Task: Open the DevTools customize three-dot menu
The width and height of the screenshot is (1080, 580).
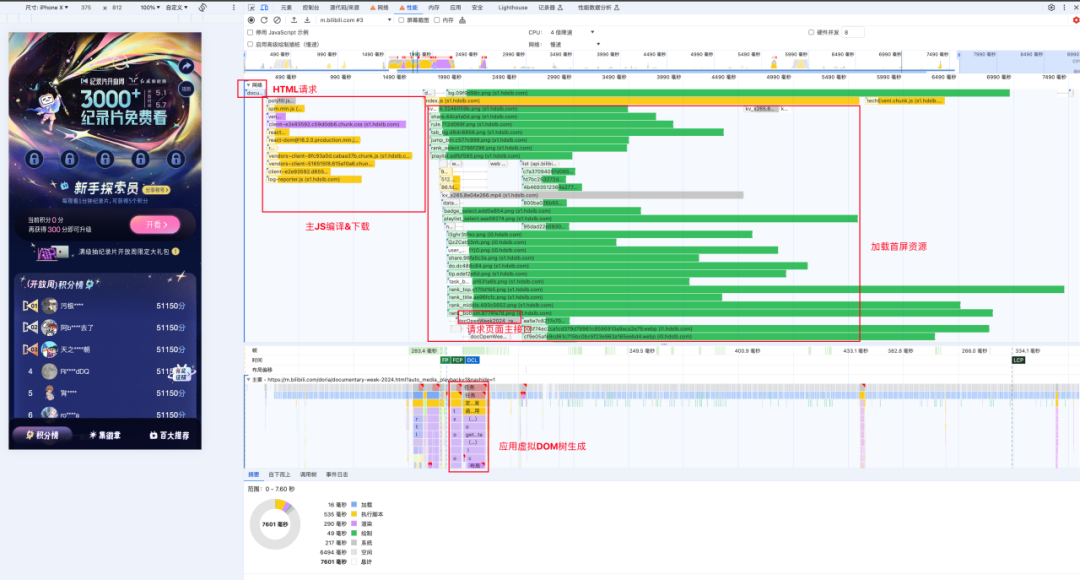Action: pyautogui.click(x=1064, y=8)
